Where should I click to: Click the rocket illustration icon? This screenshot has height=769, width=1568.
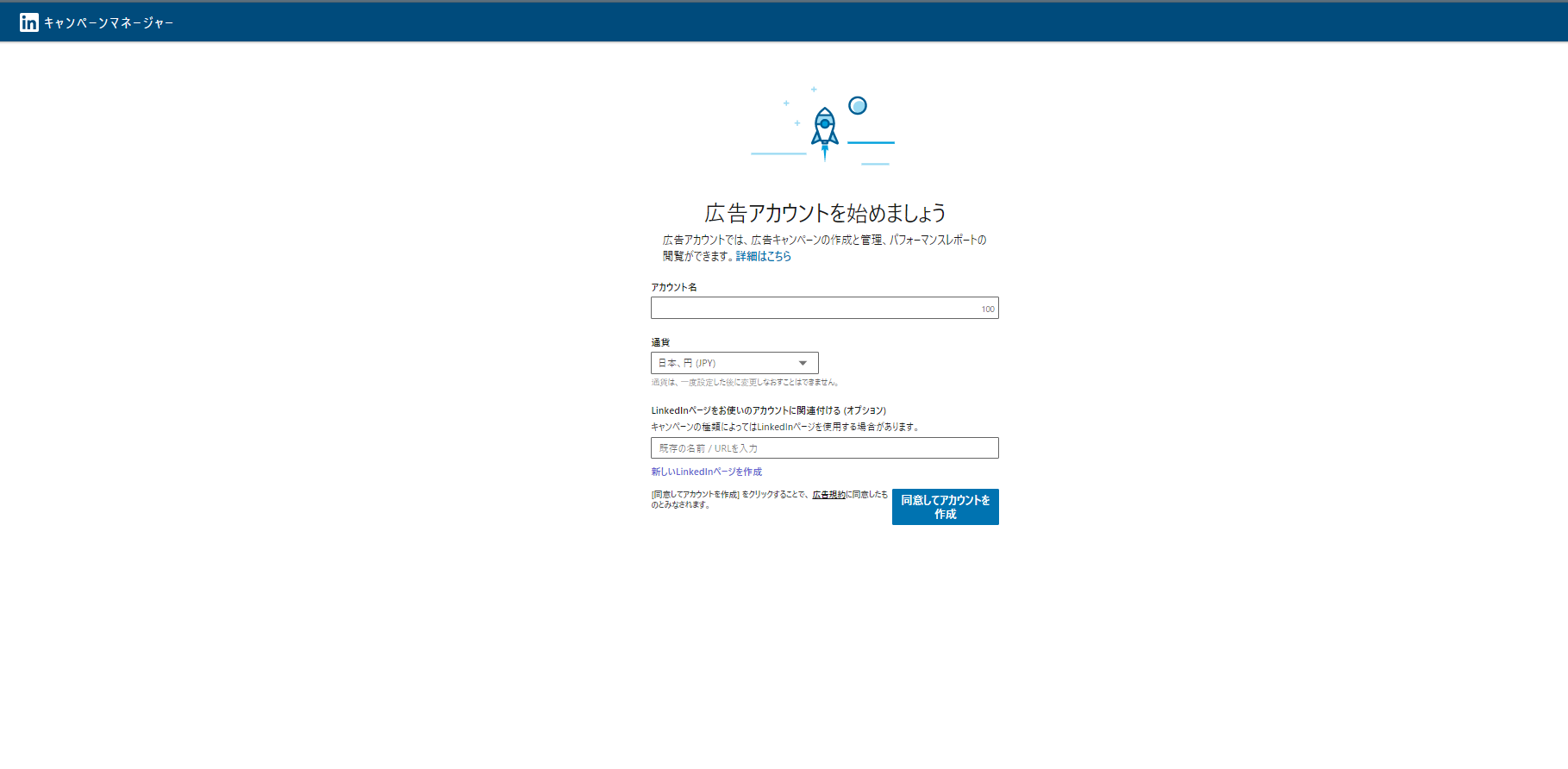(x=825, y=131)
